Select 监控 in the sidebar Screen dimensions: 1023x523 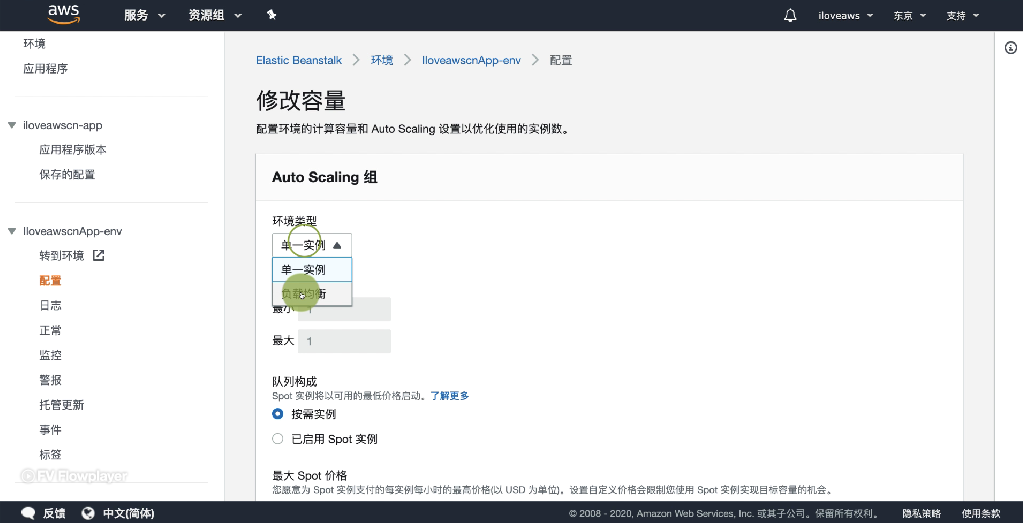pyautogui.click(x=50, y=355)
